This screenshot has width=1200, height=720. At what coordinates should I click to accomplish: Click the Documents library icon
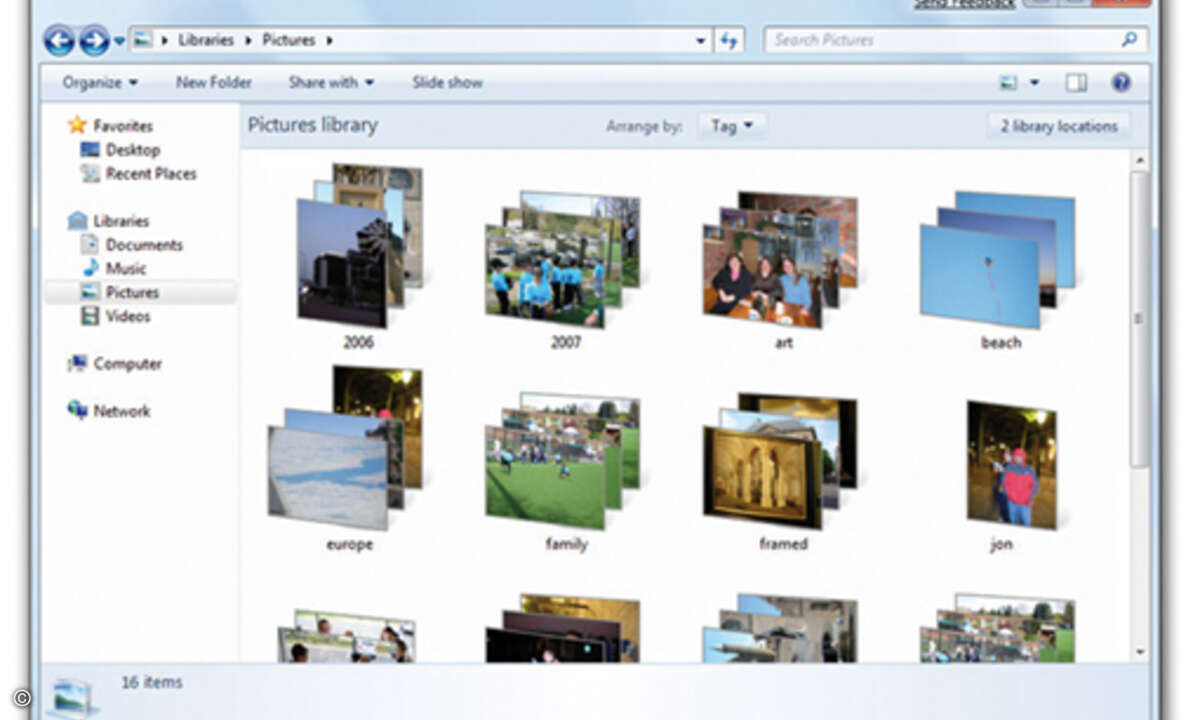90,245
